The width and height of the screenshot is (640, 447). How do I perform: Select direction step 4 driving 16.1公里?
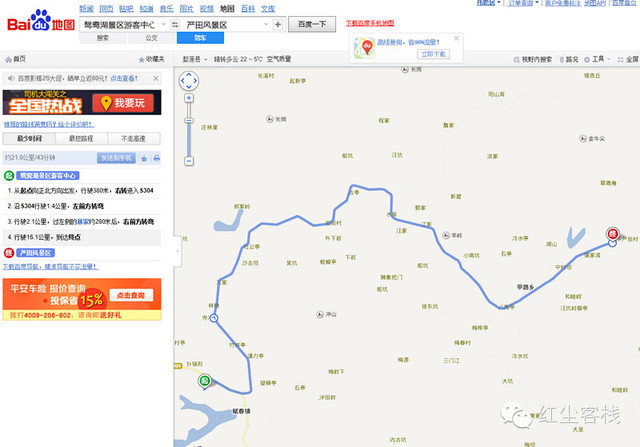[x=81, y=237]
